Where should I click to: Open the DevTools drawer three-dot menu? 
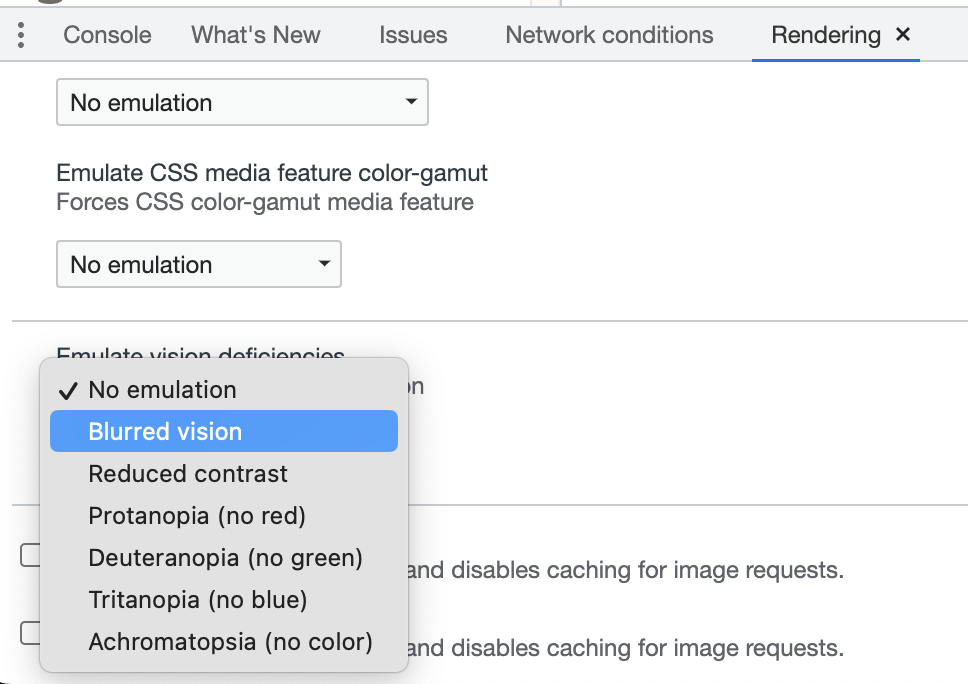point(21,35)
